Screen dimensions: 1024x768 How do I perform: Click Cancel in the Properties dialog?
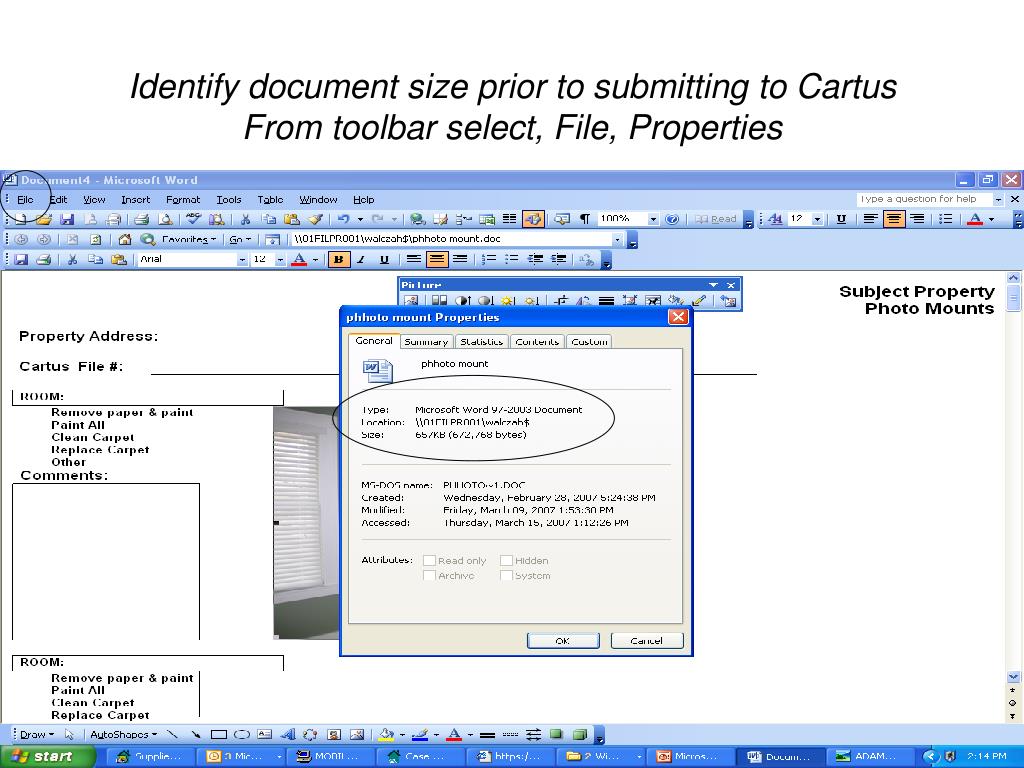[647, 641]
